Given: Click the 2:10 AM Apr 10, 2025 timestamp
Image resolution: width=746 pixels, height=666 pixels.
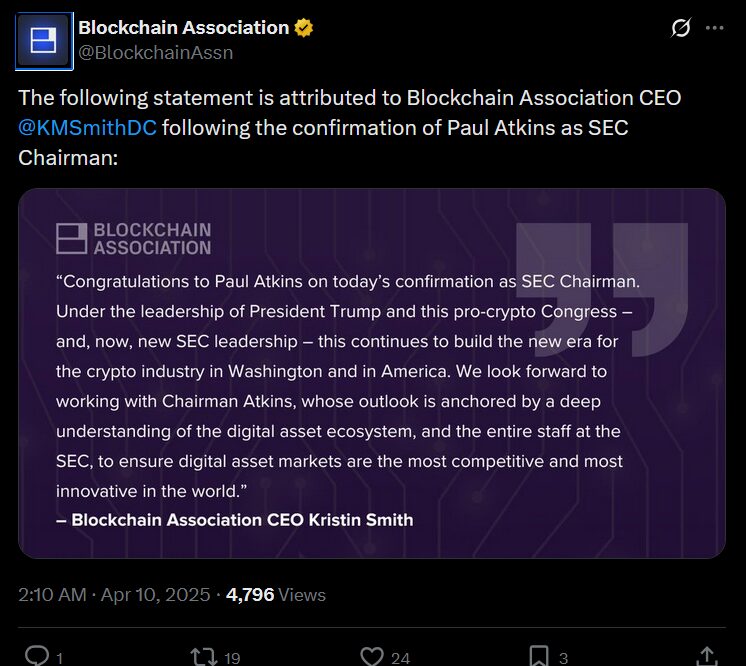Looking at the screenshot, I should pos(114,595).
